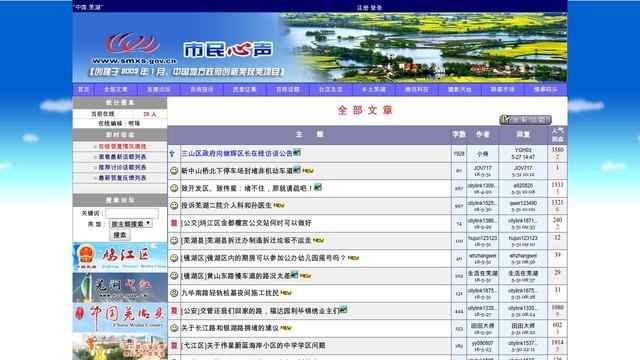Click author hujun123123 in the author column
This screenshot has width=640, height=360.
point(482,238)
